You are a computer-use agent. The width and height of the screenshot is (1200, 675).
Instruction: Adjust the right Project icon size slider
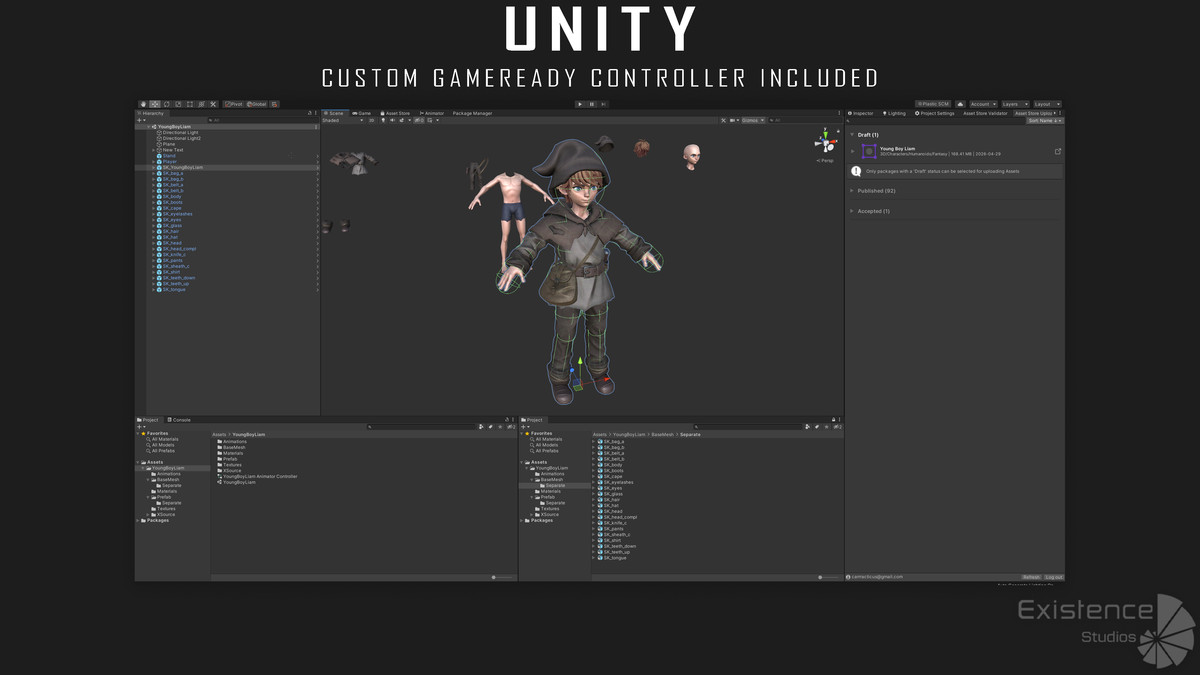coord(821,577)
